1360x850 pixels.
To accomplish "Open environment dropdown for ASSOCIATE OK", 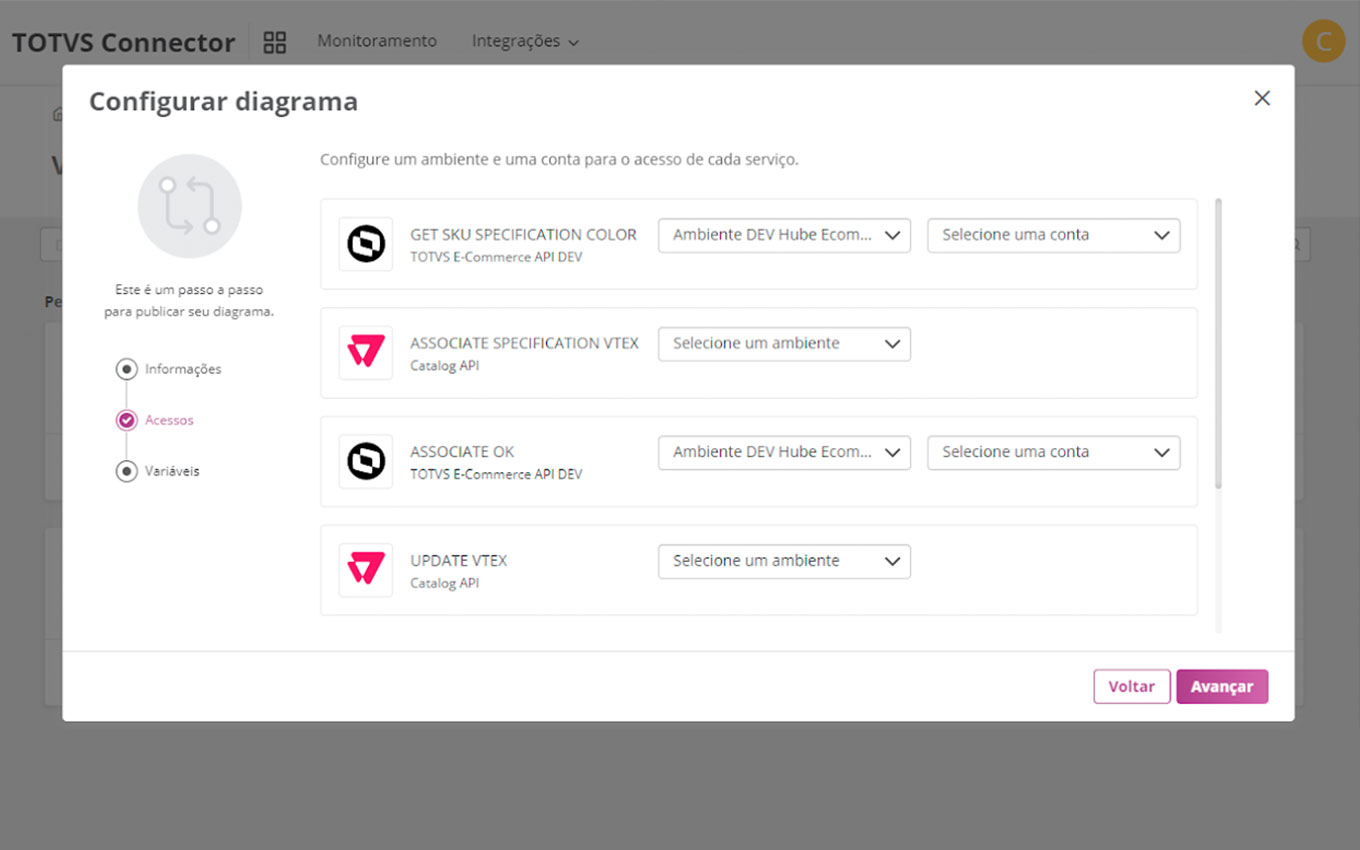I will point(784,452).
